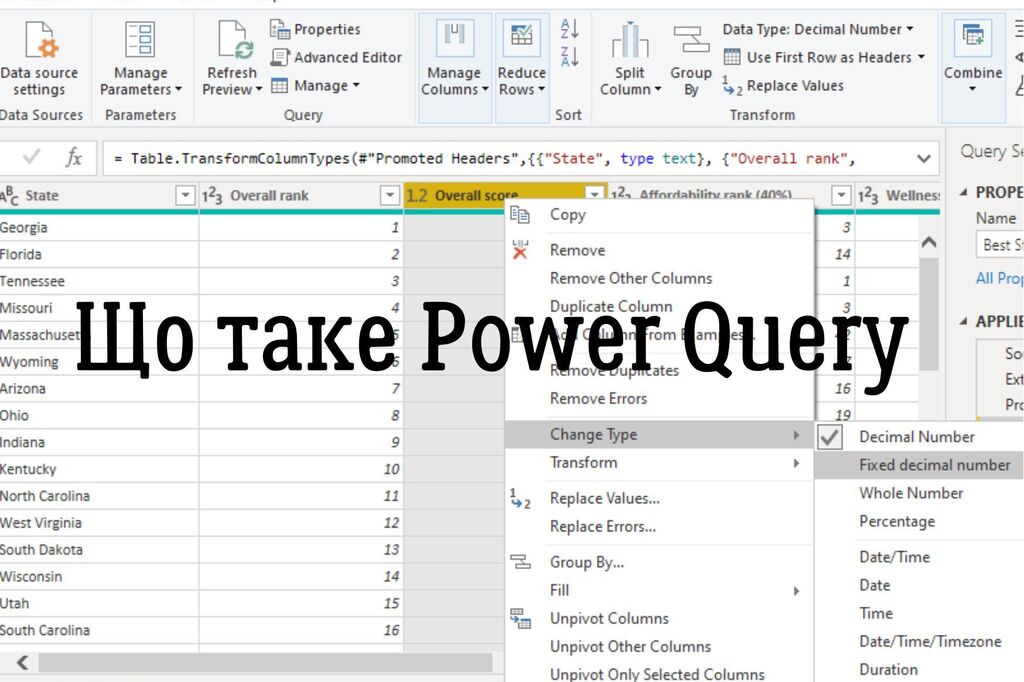This screenshot has height=682, width=1024.
Task: Select Whole Number type
Action: click(x=911, y=493)
